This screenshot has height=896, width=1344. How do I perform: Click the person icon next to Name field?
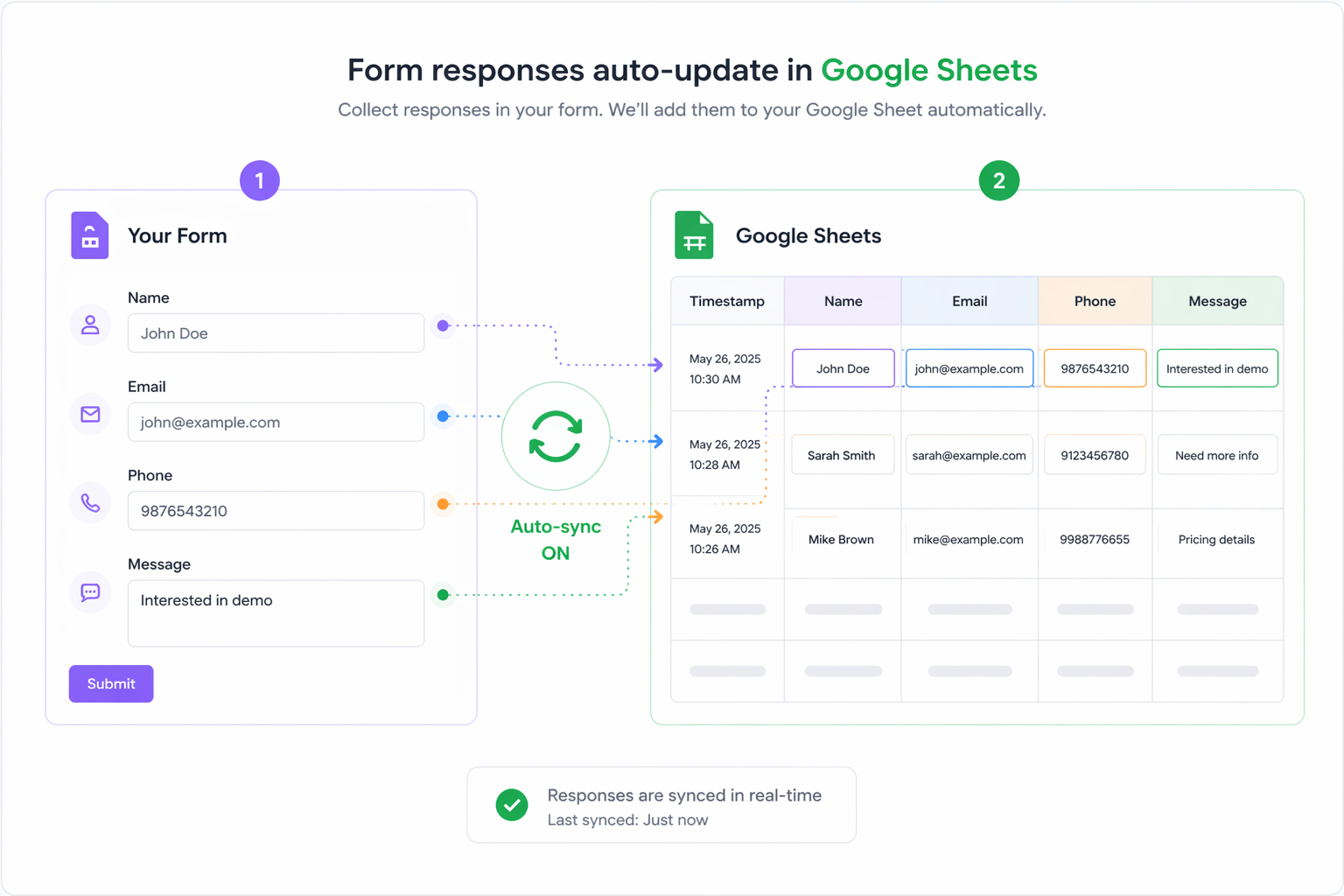click(x=90, y=325)
